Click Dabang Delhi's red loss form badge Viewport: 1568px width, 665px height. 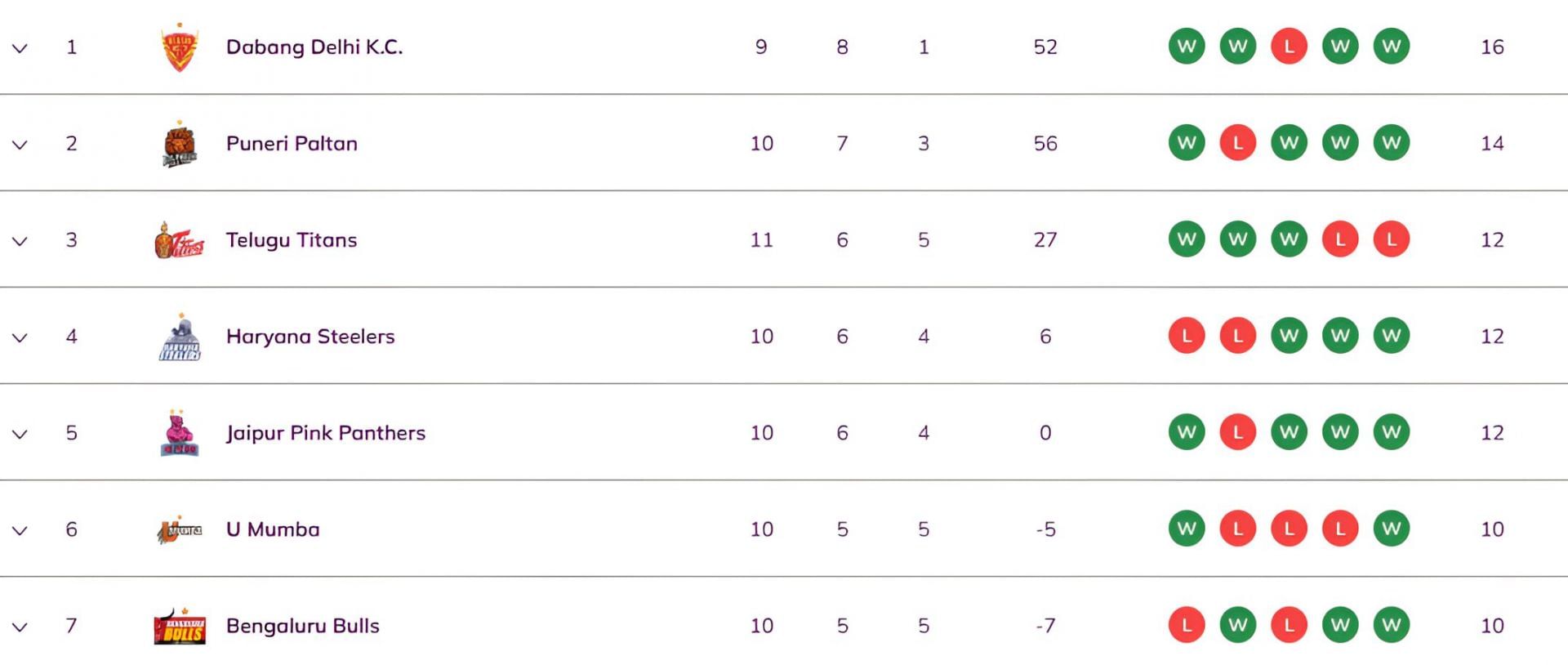(x=1289, y=47)
